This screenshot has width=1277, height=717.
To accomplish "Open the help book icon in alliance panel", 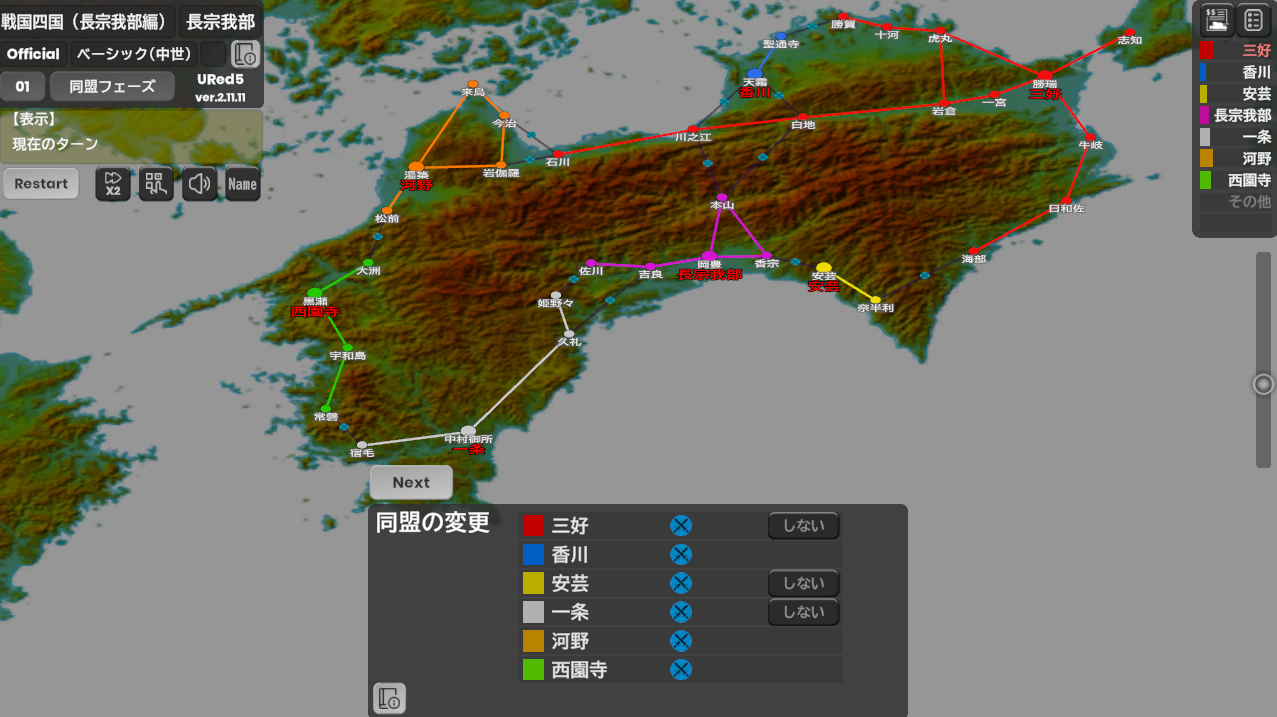I will point(389,698).
